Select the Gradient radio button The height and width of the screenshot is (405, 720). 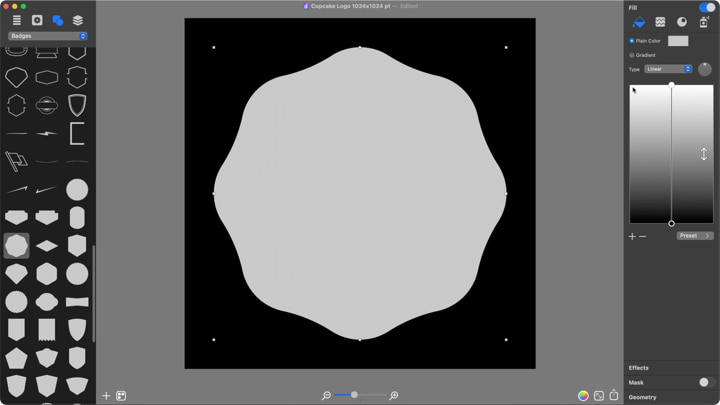click(x=632, y=55)
